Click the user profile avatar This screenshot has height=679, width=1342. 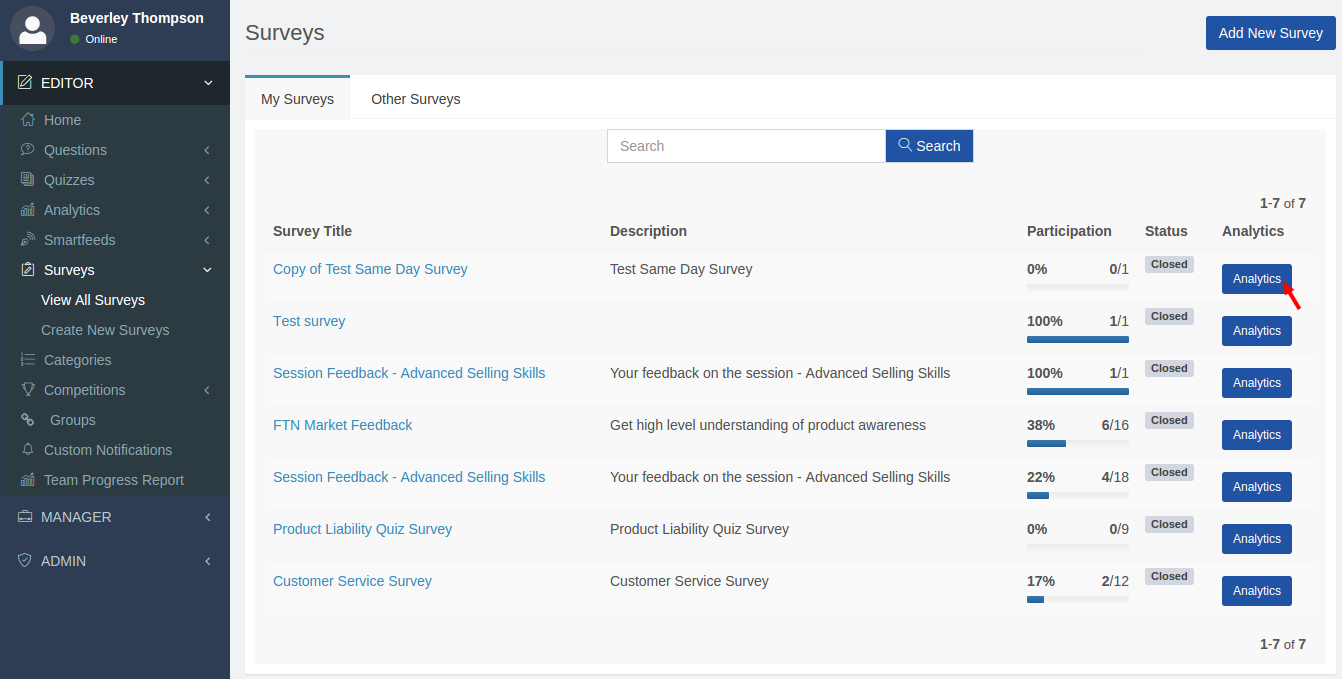32,28
